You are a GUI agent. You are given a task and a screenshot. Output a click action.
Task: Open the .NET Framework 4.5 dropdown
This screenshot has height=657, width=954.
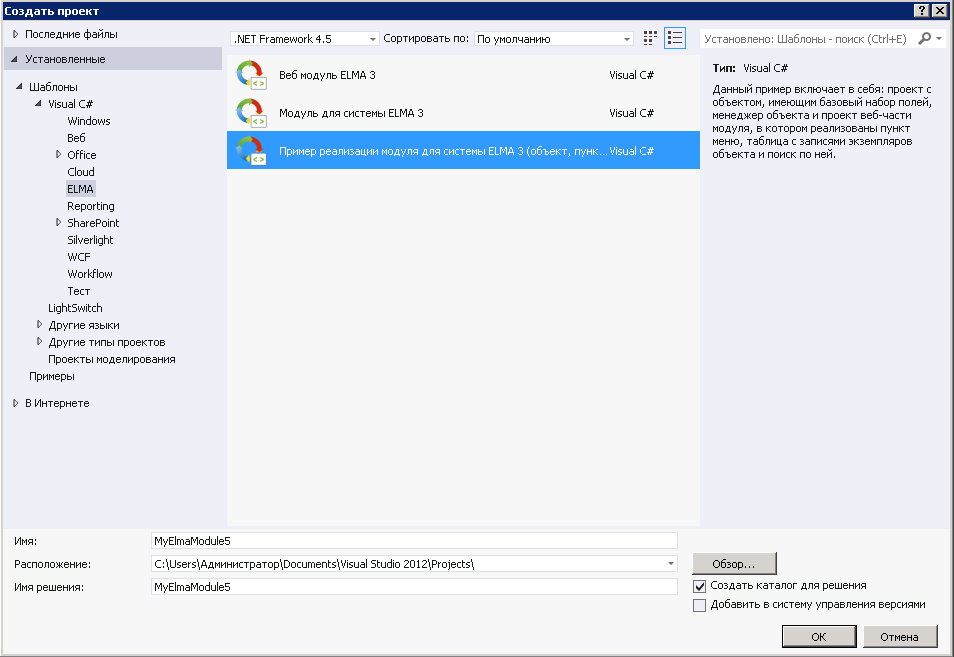pyautogui.click(x=373, y=39)
